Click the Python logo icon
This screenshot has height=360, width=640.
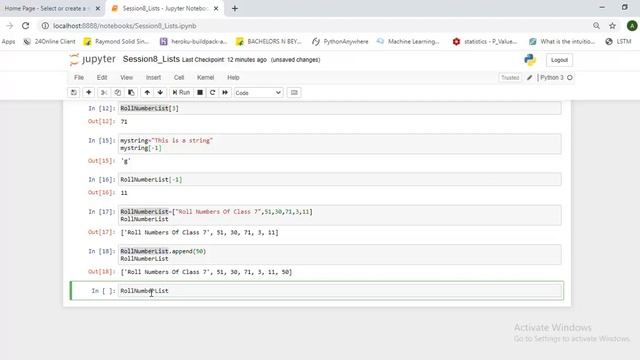(530, 60)
